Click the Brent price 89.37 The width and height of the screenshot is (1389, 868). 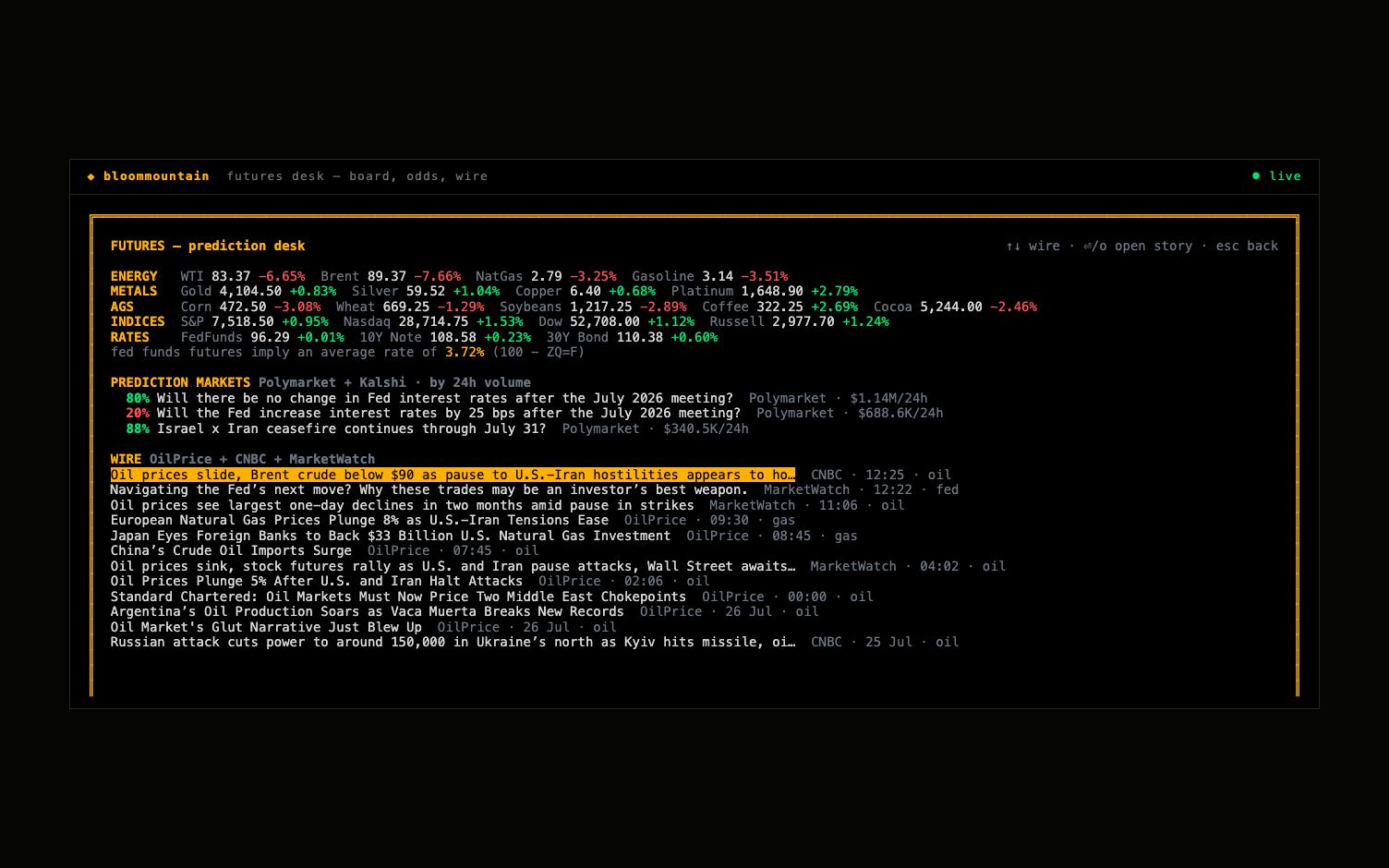click(x=387, y=276)
